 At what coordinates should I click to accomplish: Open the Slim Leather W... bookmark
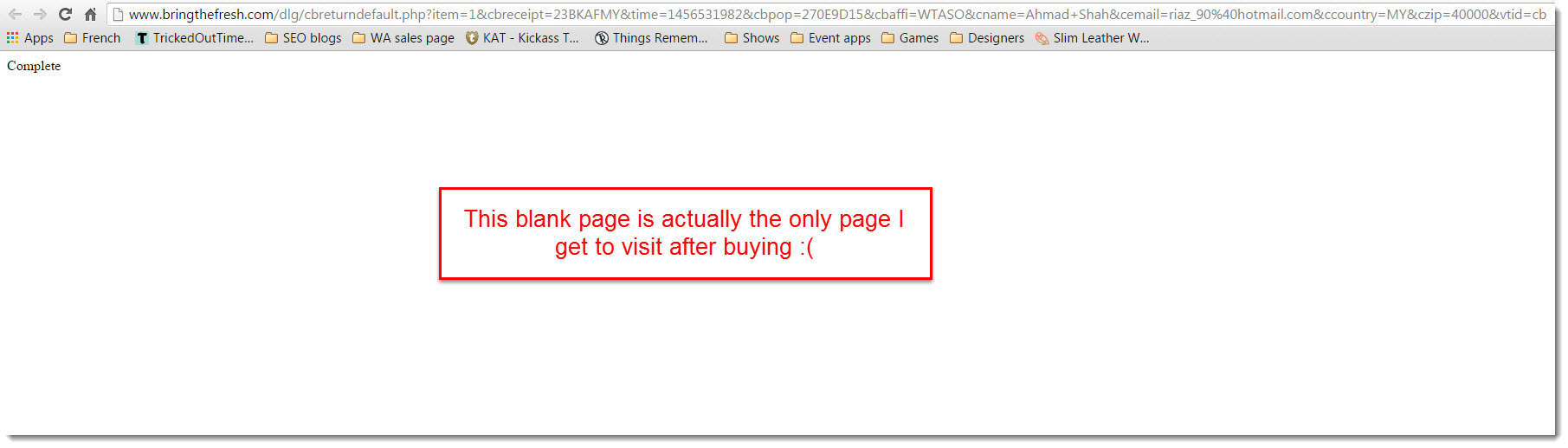point(1093,38)
